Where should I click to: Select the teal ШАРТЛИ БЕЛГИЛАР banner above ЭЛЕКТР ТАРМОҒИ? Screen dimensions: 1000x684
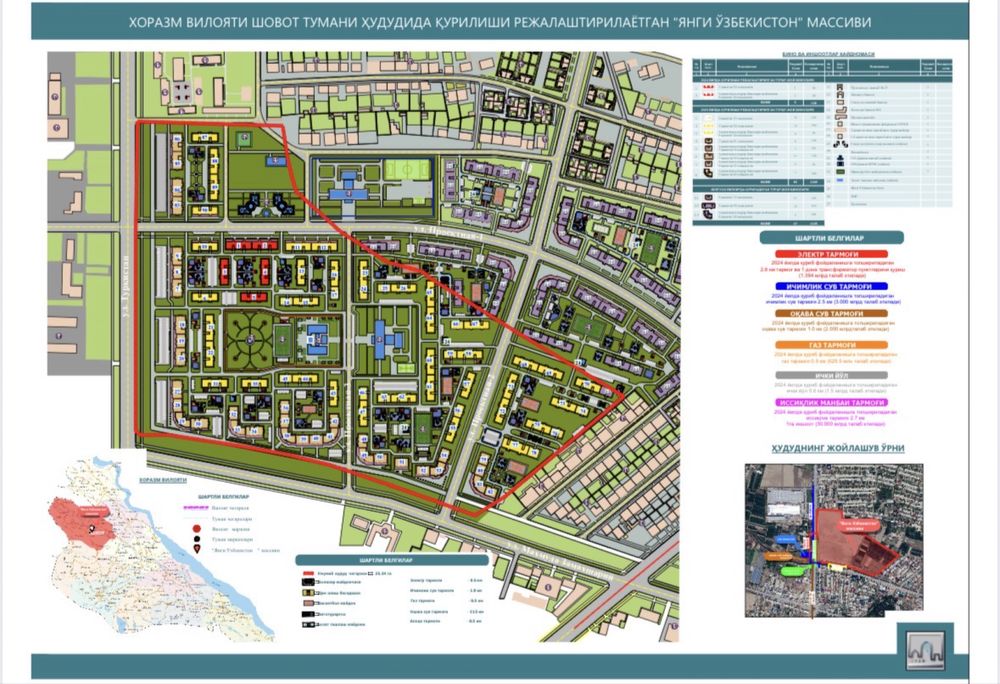click(x=831, y=238)
